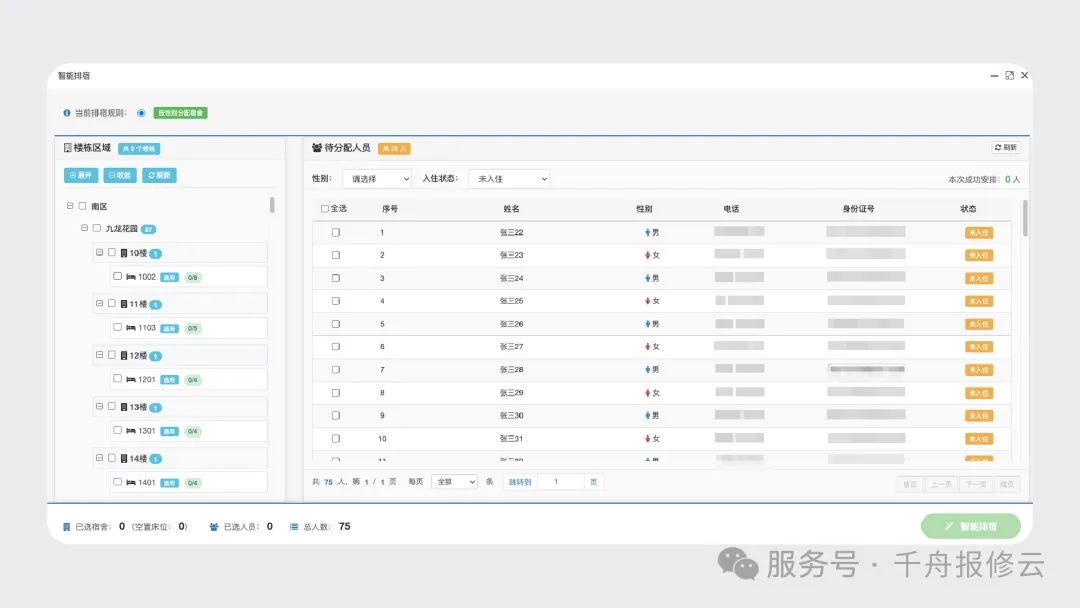Viewport: 1080px width, 608px height.
Task: Click the 收起 collapse-all icon button
Action: 120,174
